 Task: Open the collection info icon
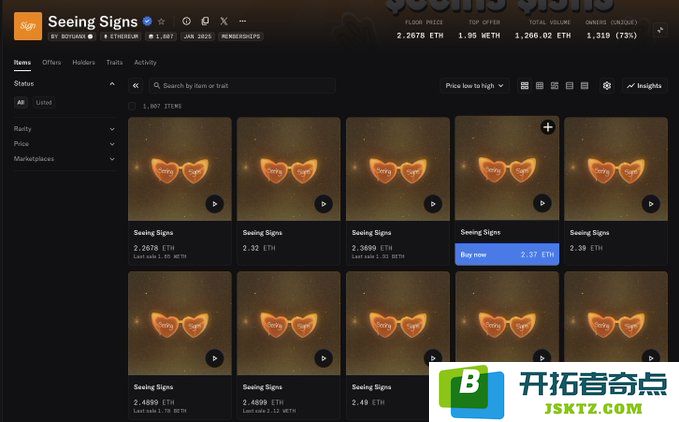[187, 21]
